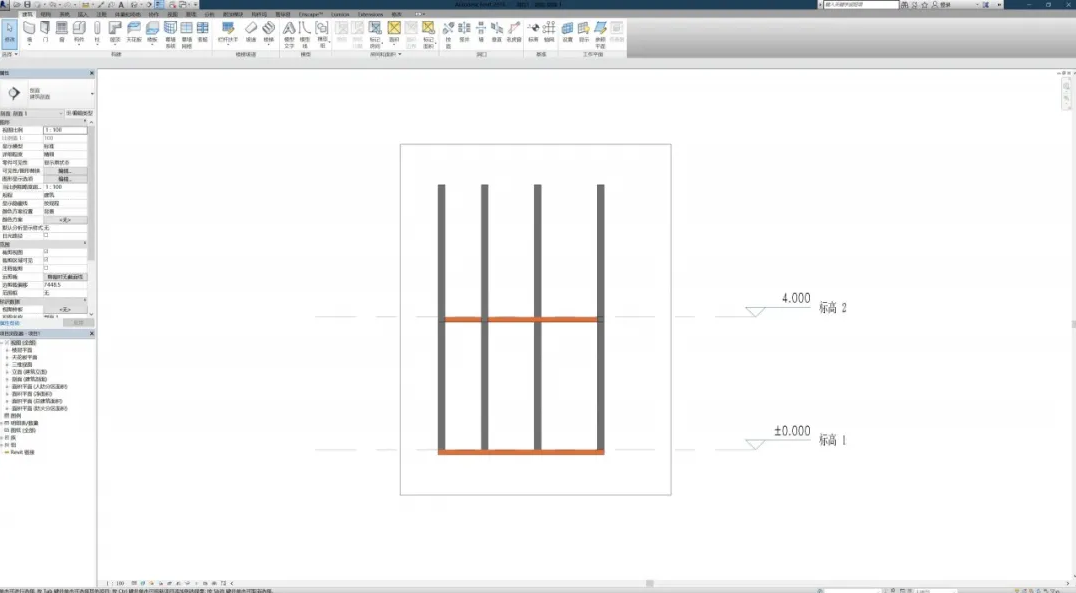The image size is (1076, 593).
Task: Expand the 房间和面积 panel dropdown
Action: click(386, 54)
